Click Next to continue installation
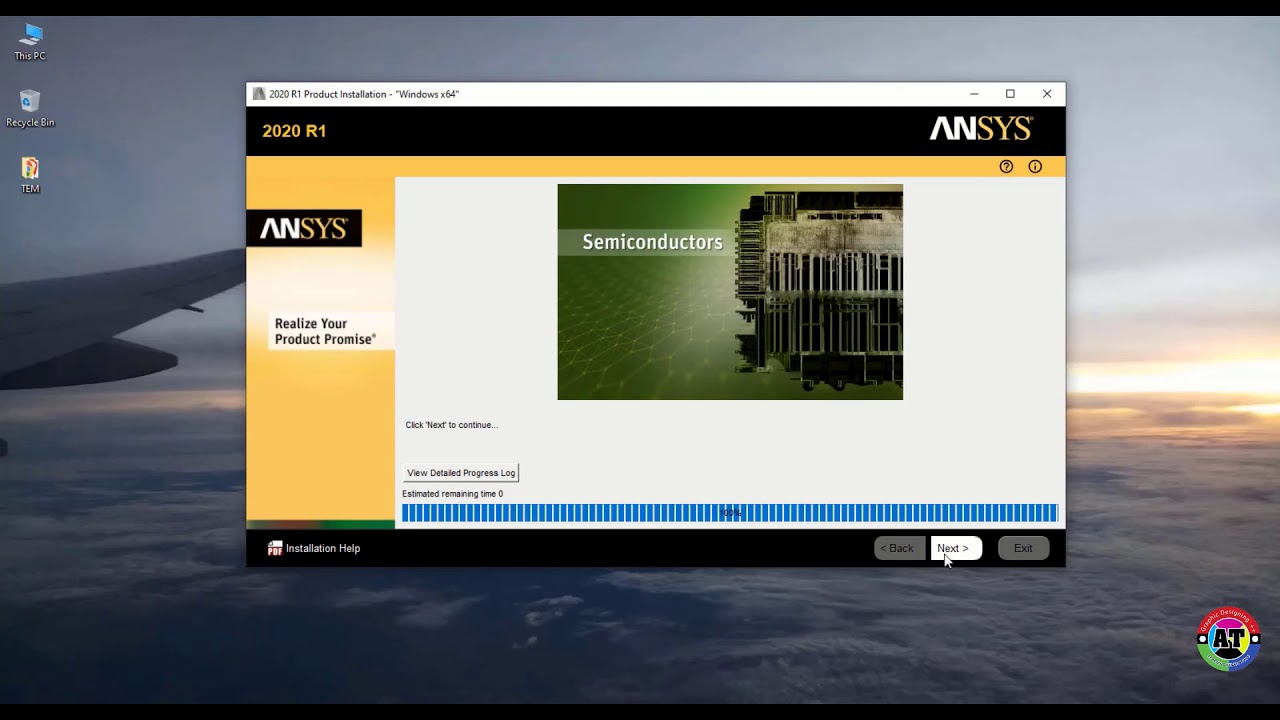Screen dimensions: 1280x720 tap(956, 548)
